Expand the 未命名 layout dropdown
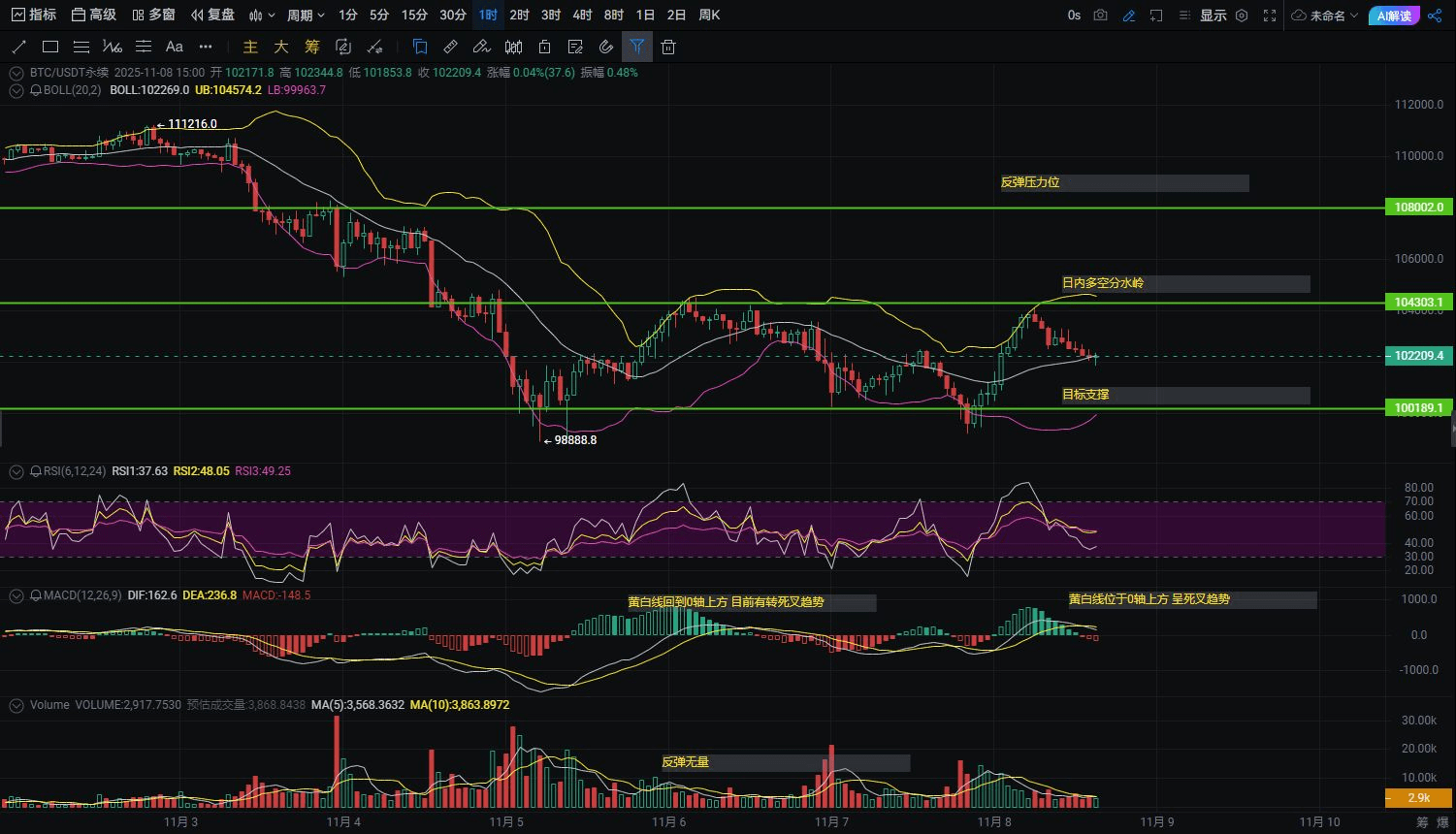Viewport: 1456px width, 834px height. pos(1325,16)
